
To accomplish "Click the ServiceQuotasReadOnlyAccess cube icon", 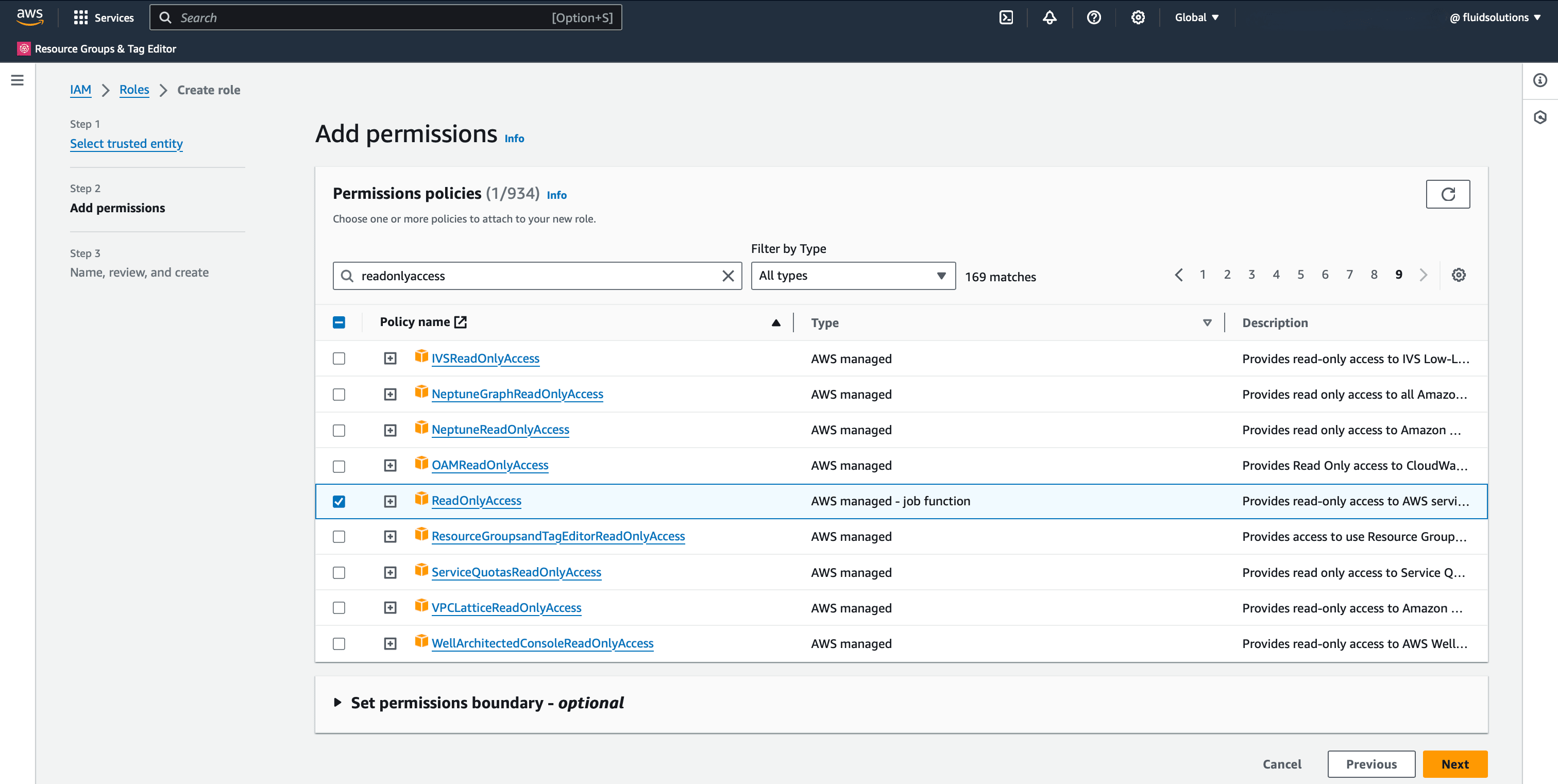I will coord(421,570).
